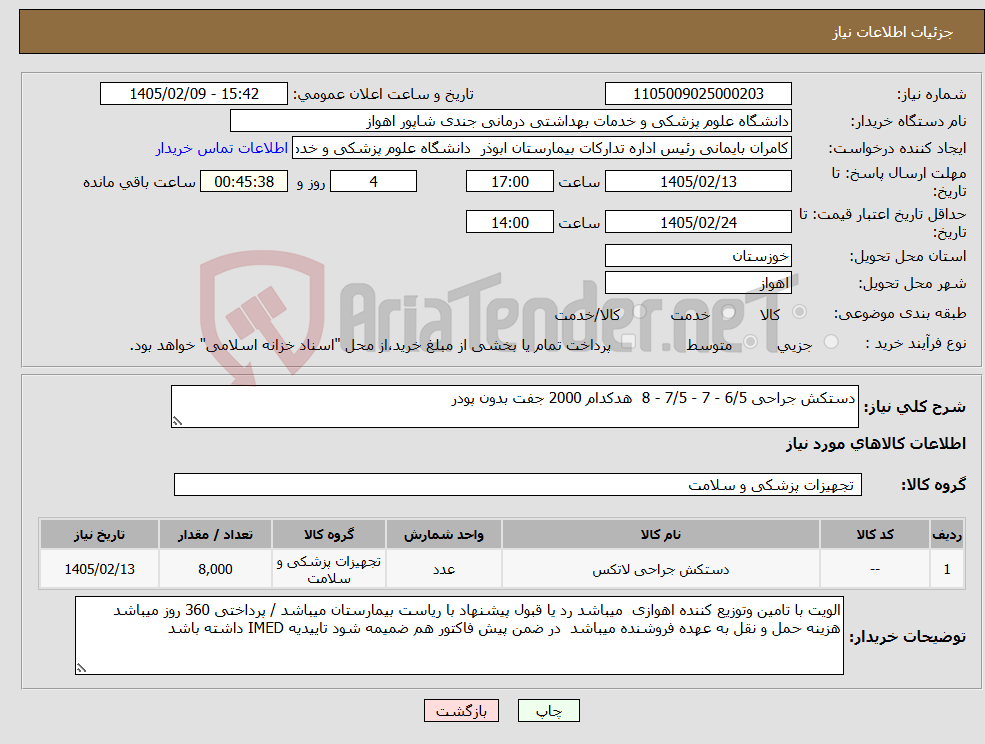Image resolution: width=985 pixels, height=744 pixels.
Task: Click the buyer organization name field
Action: 511,121
